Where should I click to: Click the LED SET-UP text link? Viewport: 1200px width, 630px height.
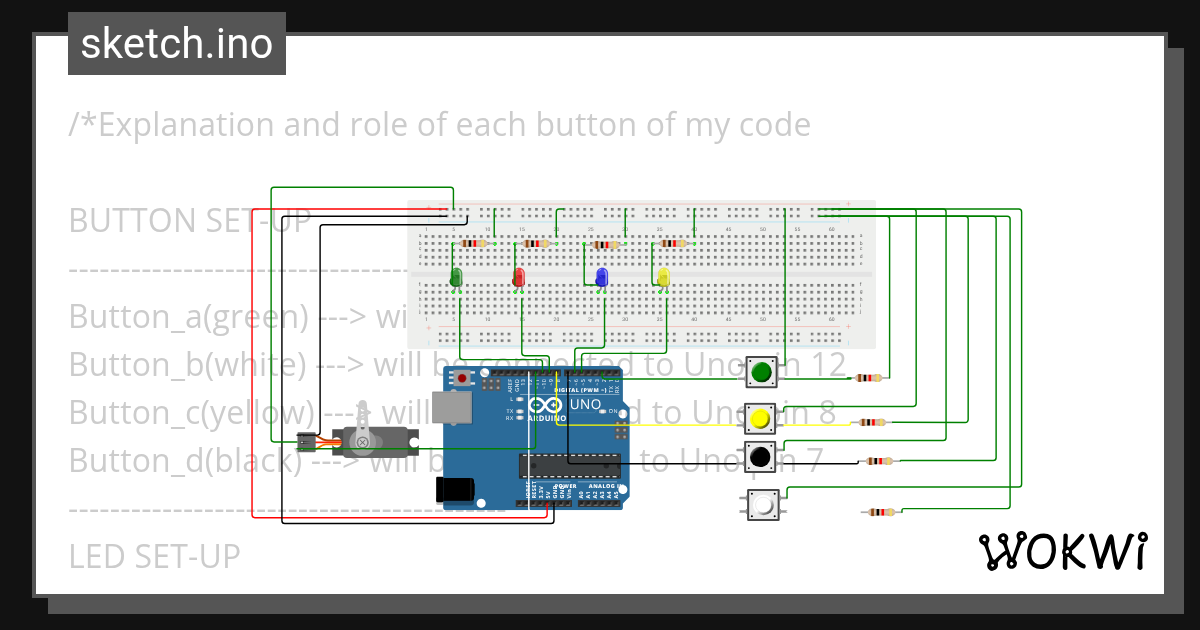tap(153, 556)
